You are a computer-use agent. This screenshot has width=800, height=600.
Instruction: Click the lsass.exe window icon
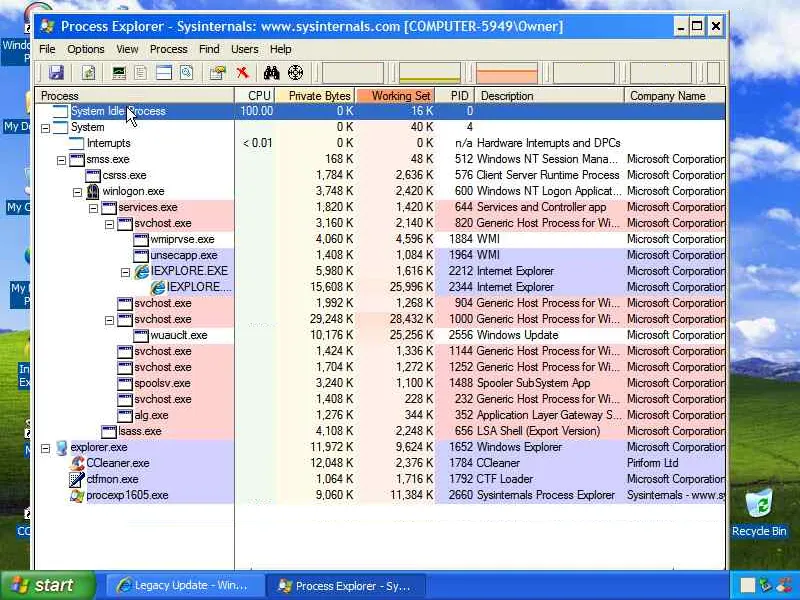tap(109, 432)
